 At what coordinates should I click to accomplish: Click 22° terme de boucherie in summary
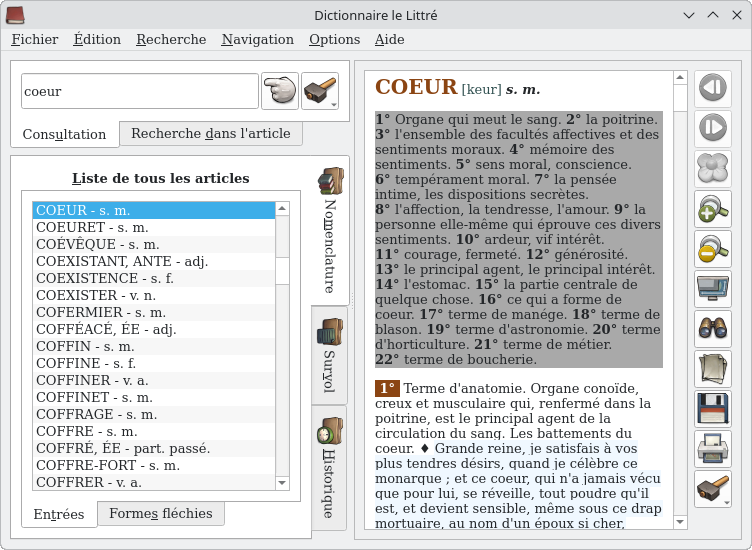pyautogui.click(x=456, y=360)
